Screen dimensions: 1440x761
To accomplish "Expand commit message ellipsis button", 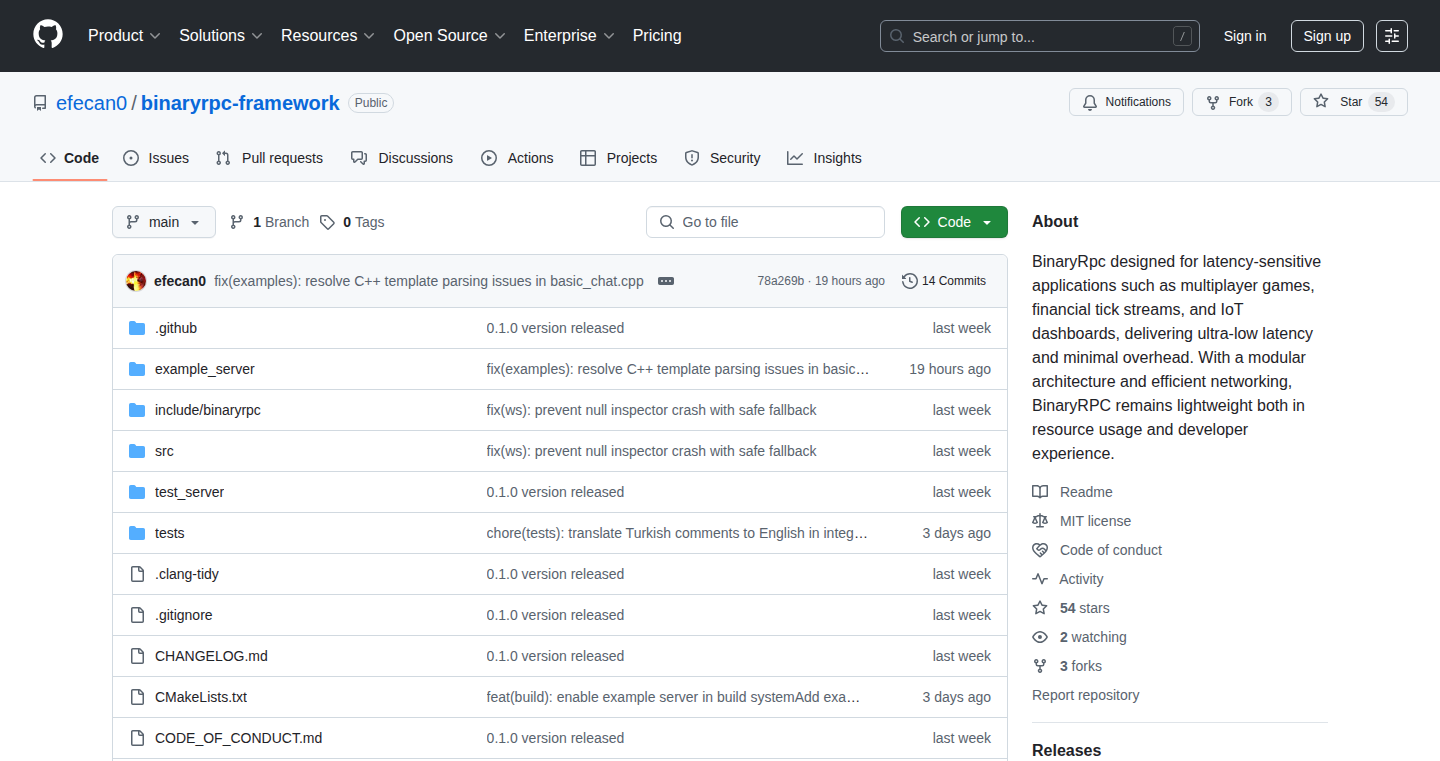I will coord(666,281).
